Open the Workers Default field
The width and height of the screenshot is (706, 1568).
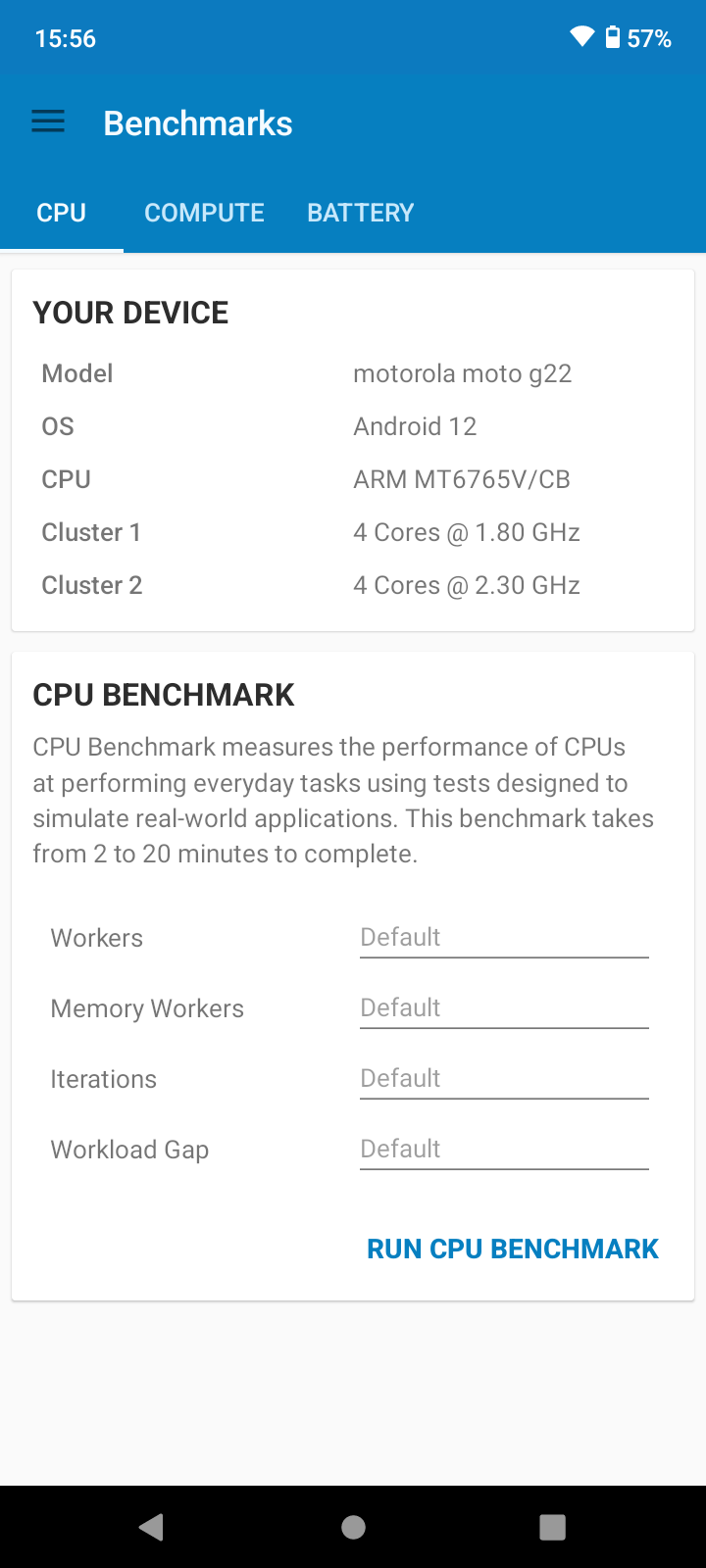tap(504, 938)
